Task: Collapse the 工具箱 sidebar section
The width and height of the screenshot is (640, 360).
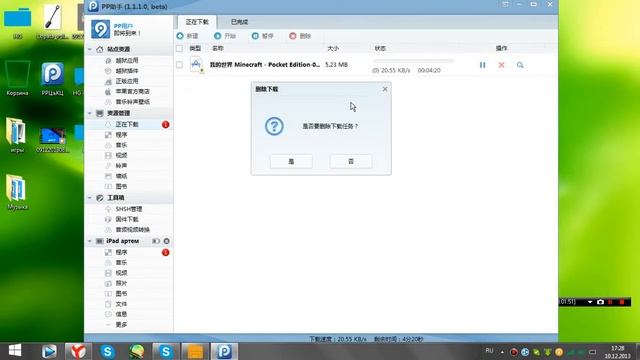Action: pyautogui.click(x=90, y=198)
